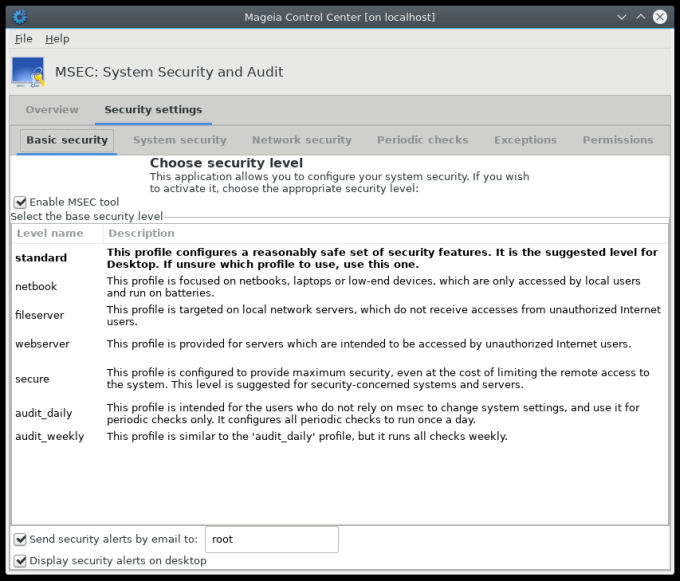
Task: Minimize the window using the titlebar arrow
Action: pyautogui.click(x=622, y=17)
